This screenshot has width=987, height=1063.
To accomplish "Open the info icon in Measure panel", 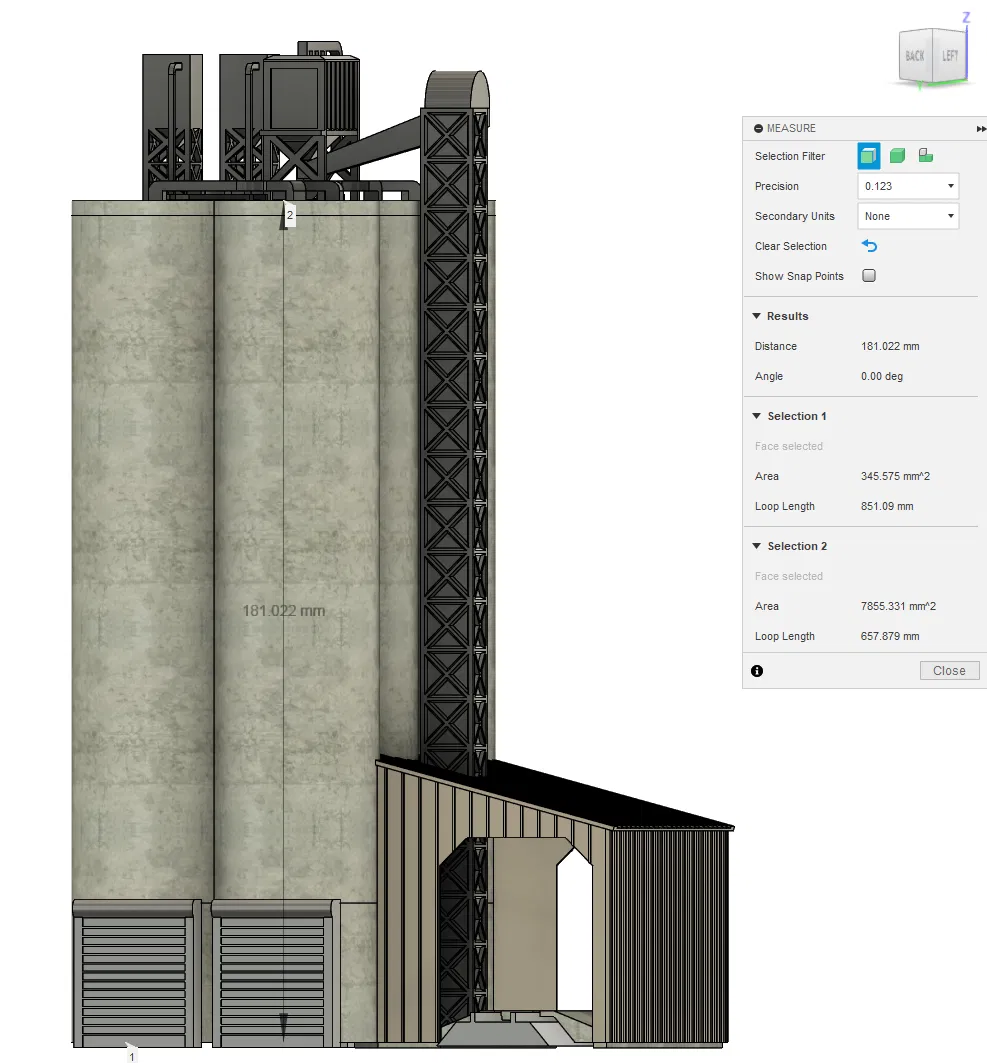I will tap(757, 671).
